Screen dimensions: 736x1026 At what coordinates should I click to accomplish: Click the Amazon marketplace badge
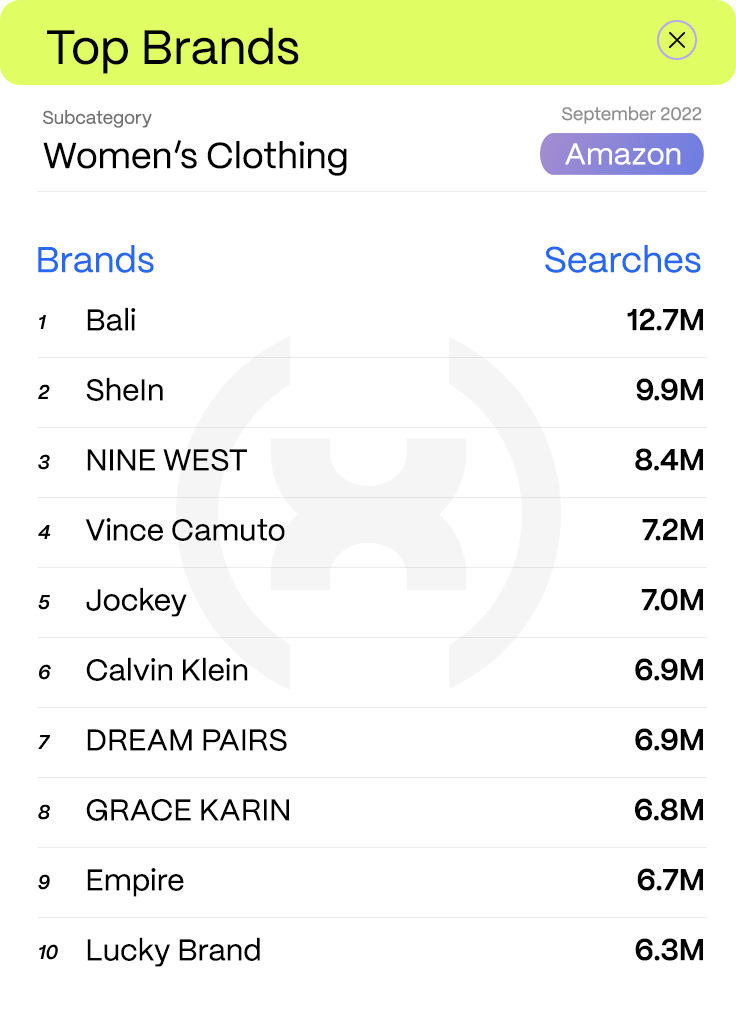pos(621,154)
